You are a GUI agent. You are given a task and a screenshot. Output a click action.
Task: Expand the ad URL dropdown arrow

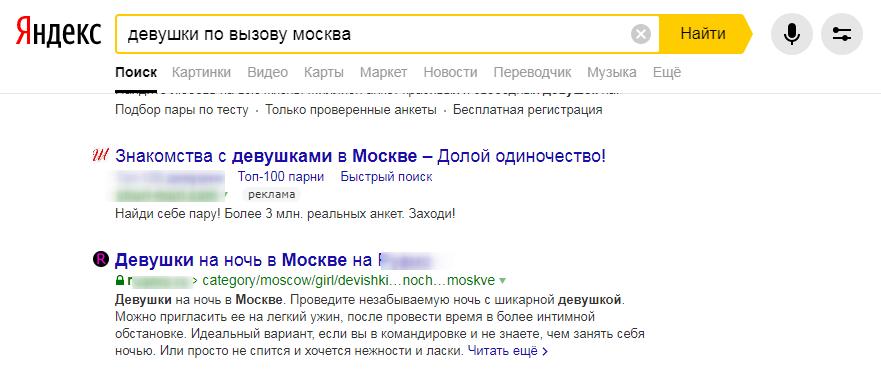tap(226, 194)
